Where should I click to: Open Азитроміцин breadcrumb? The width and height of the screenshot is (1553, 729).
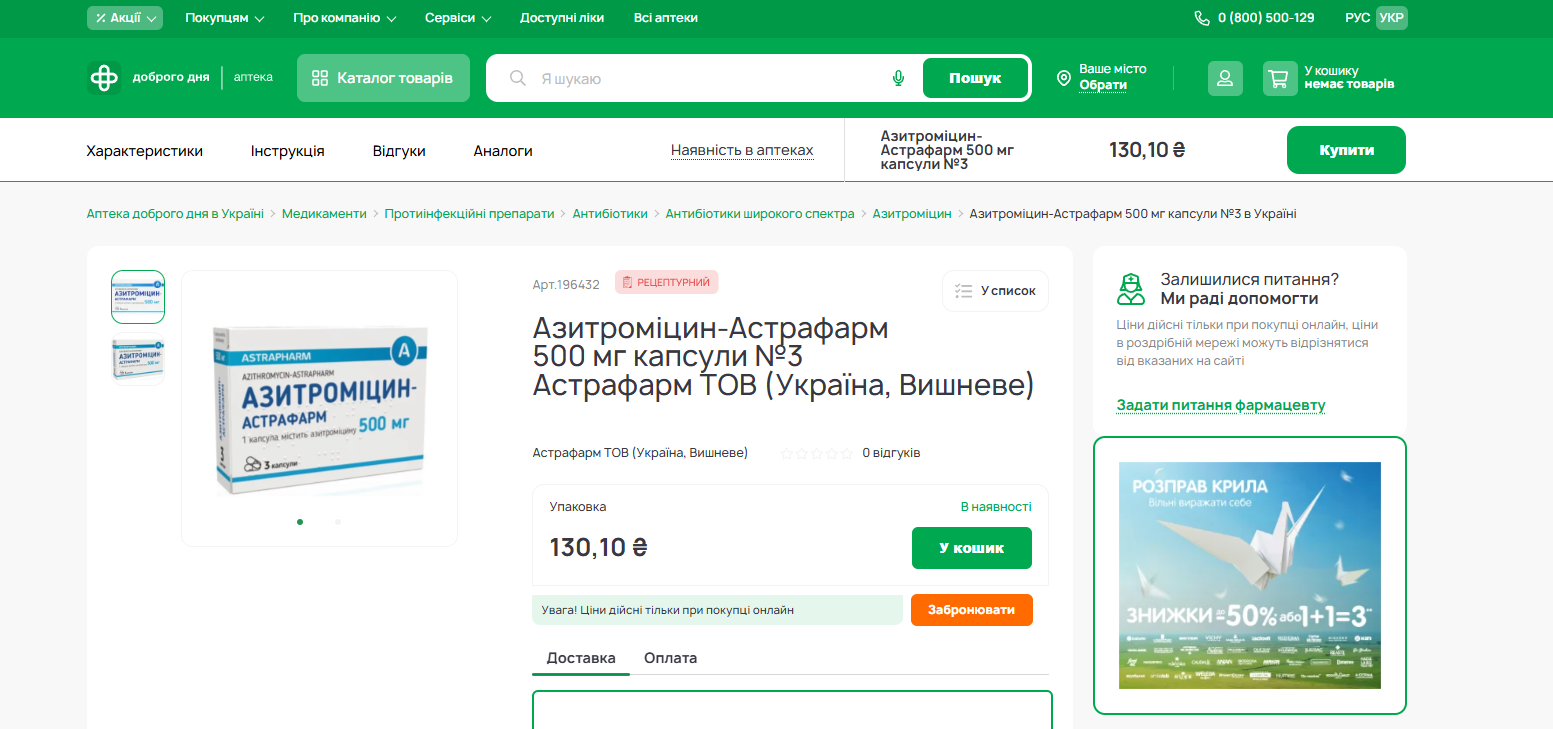pos(912,214)
